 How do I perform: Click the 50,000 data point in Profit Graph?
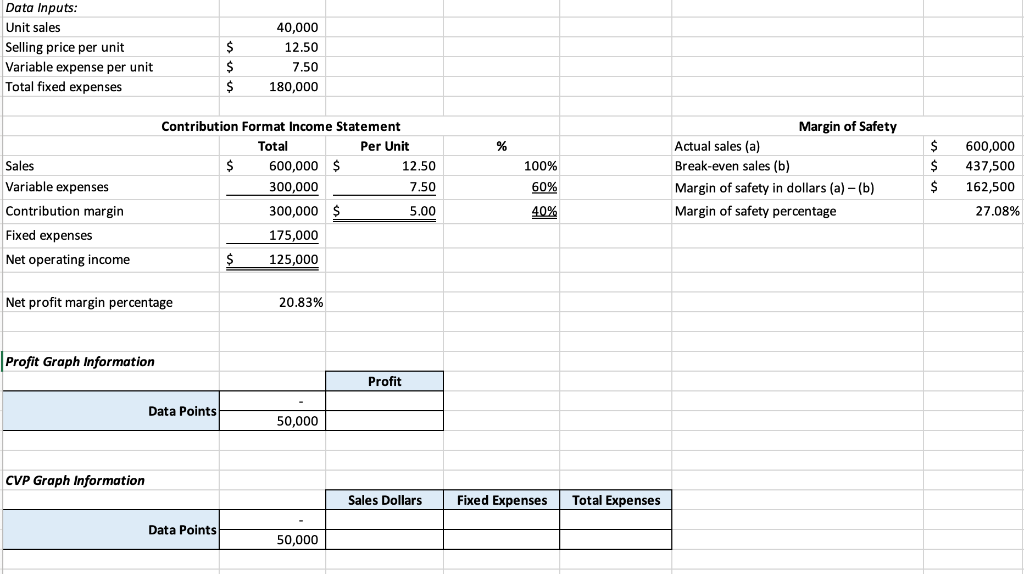(x=297, y=421)
